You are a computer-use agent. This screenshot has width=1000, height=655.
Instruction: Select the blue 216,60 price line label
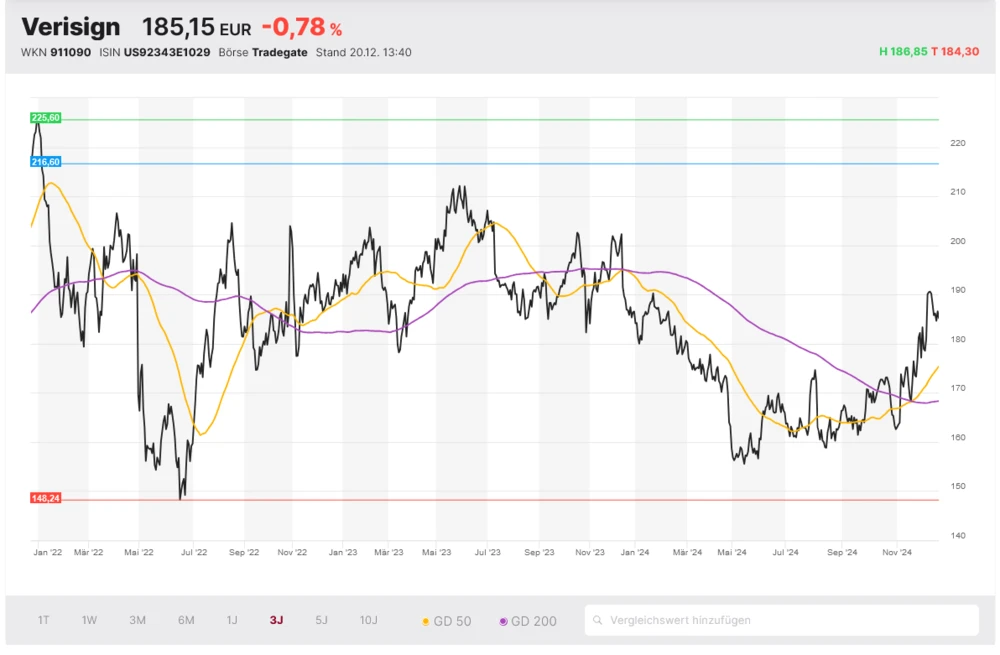[x=45, y=161]
